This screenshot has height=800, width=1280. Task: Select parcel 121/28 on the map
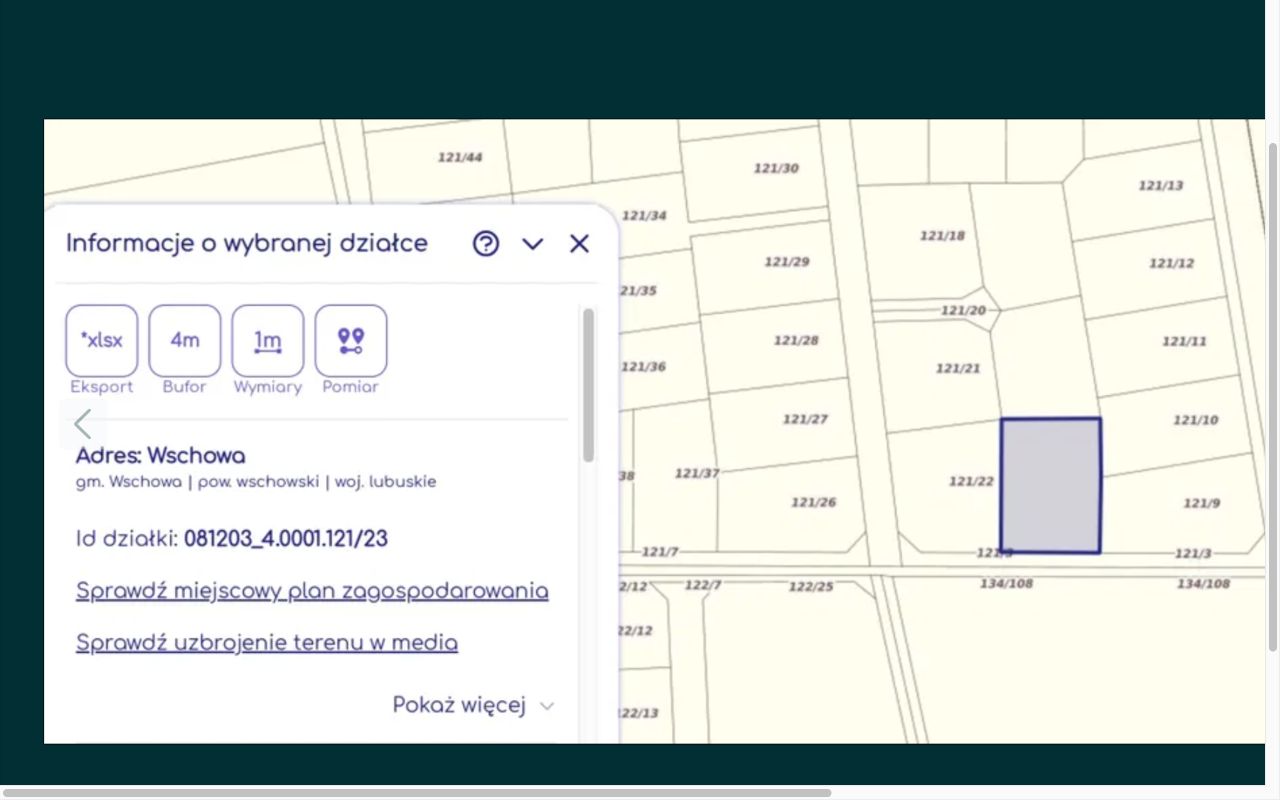coord(796,340)
